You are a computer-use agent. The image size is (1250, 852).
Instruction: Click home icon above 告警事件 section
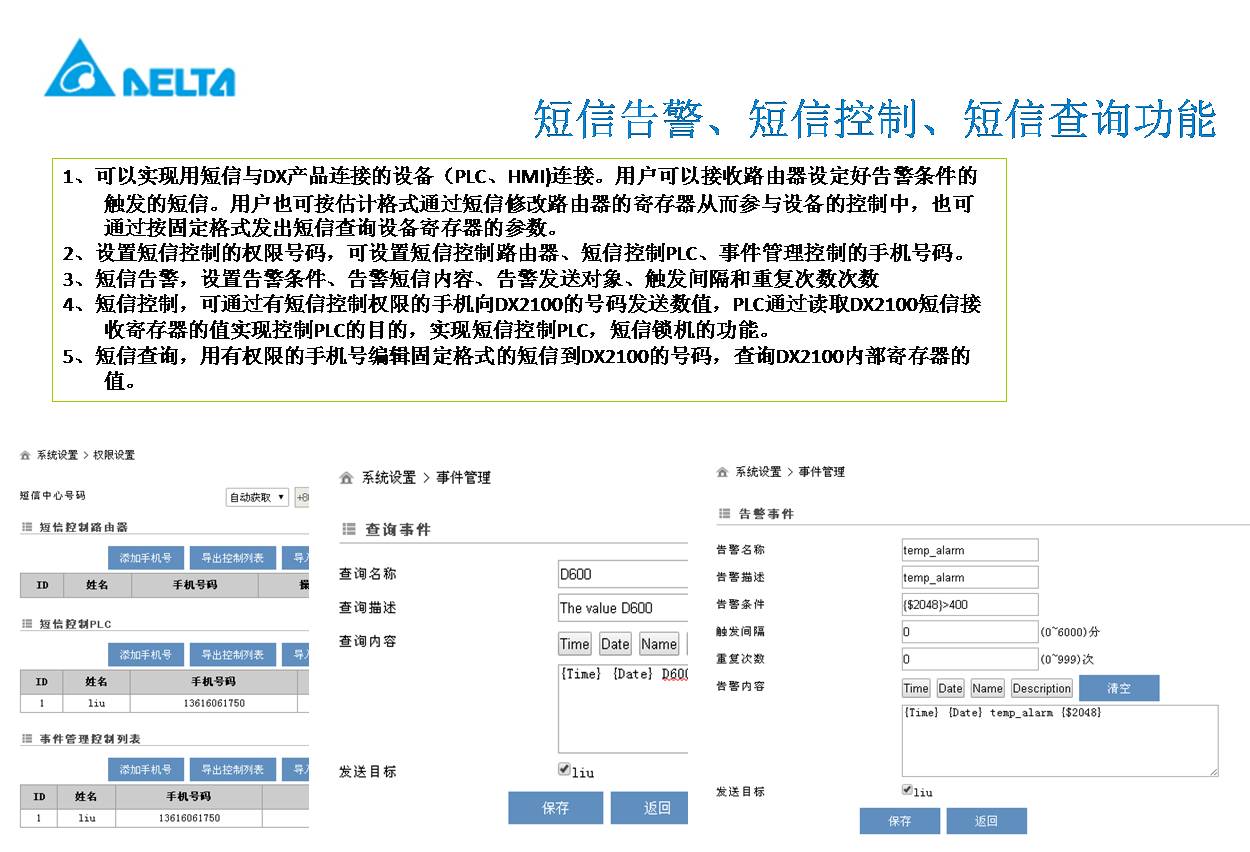[x=723, y=472]
